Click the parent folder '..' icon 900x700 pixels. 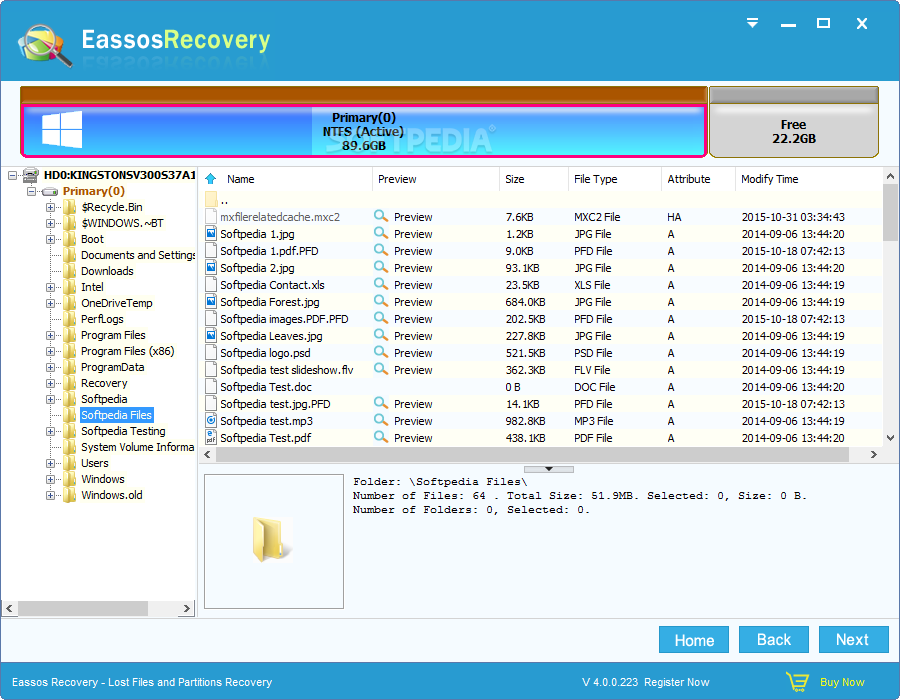pyautogui.click(x=211, y=200)
